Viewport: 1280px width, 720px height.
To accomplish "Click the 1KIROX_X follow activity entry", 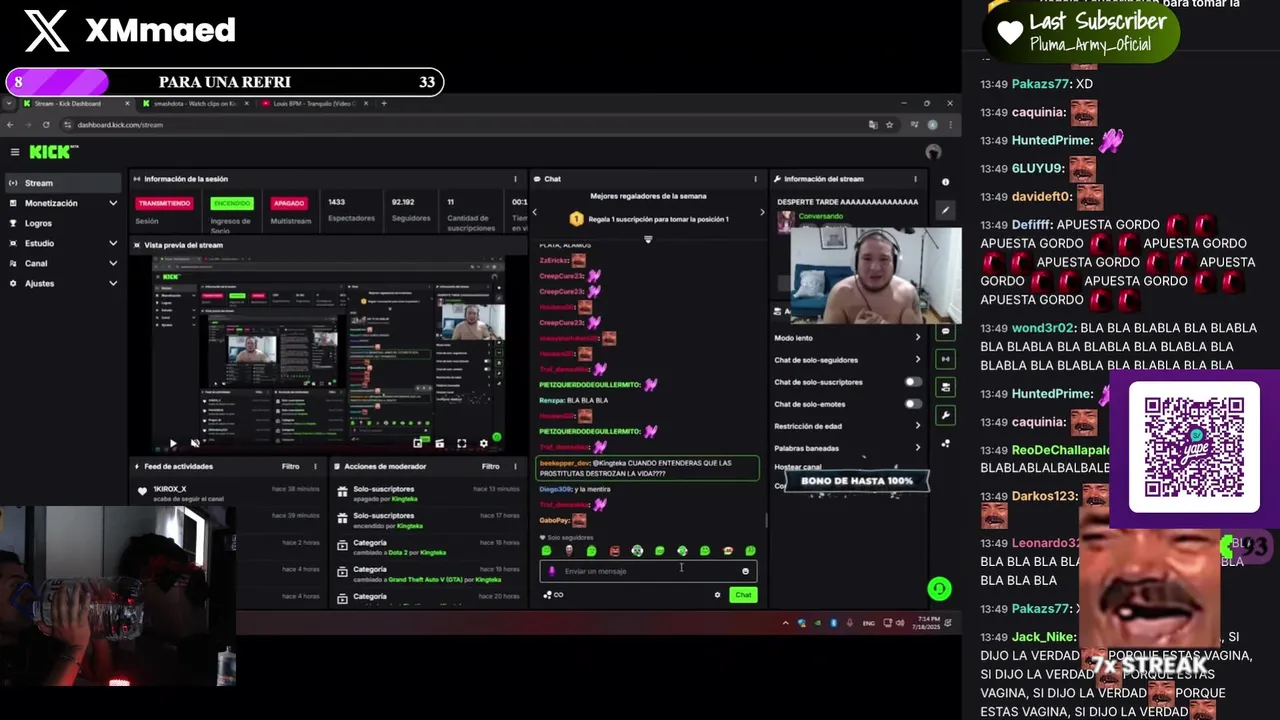I will point(230,493).
